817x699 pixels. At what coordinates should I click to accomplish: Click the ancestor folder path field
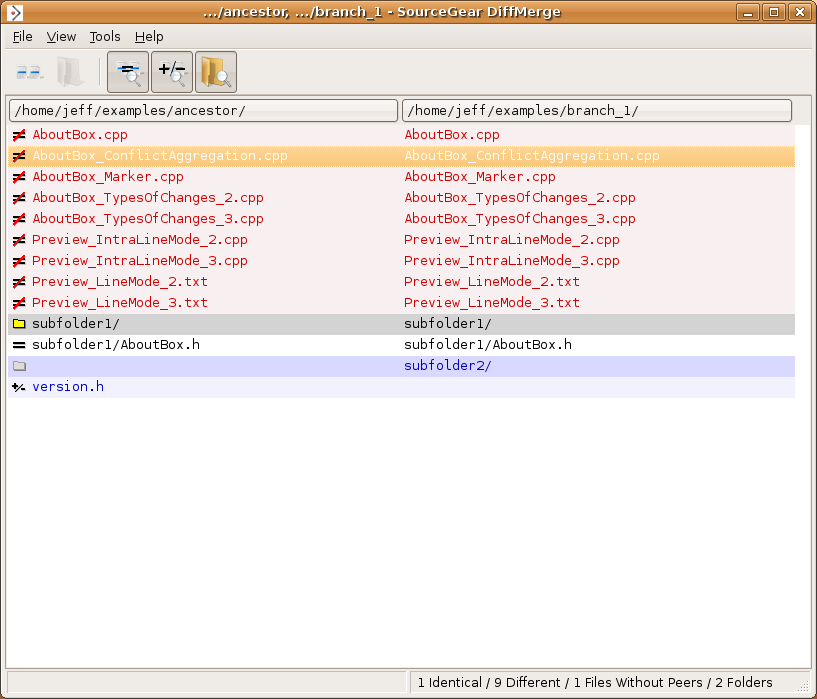(203, 110)
